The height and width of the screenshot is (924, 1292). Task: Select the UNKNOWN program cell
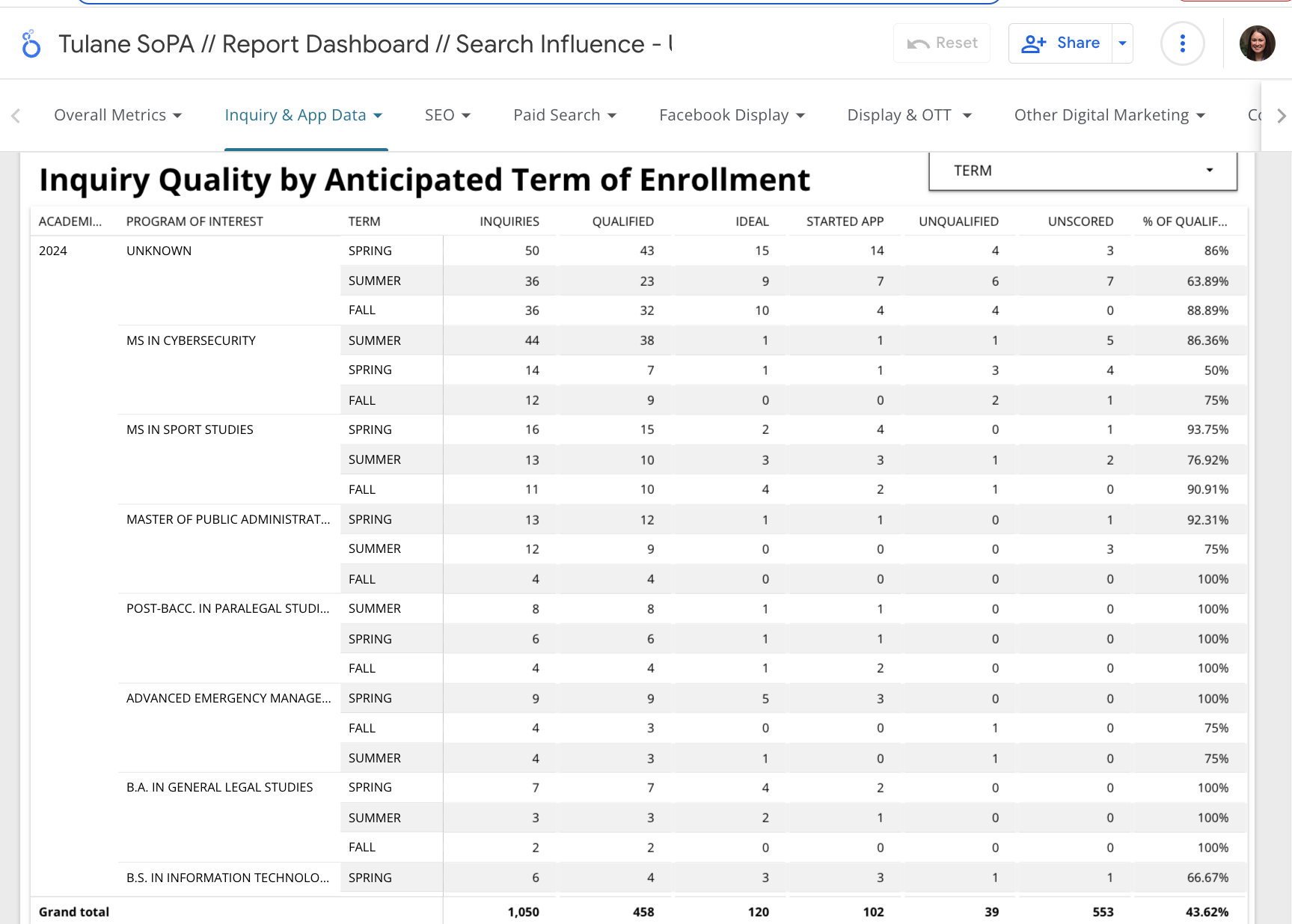pos(159,251)
